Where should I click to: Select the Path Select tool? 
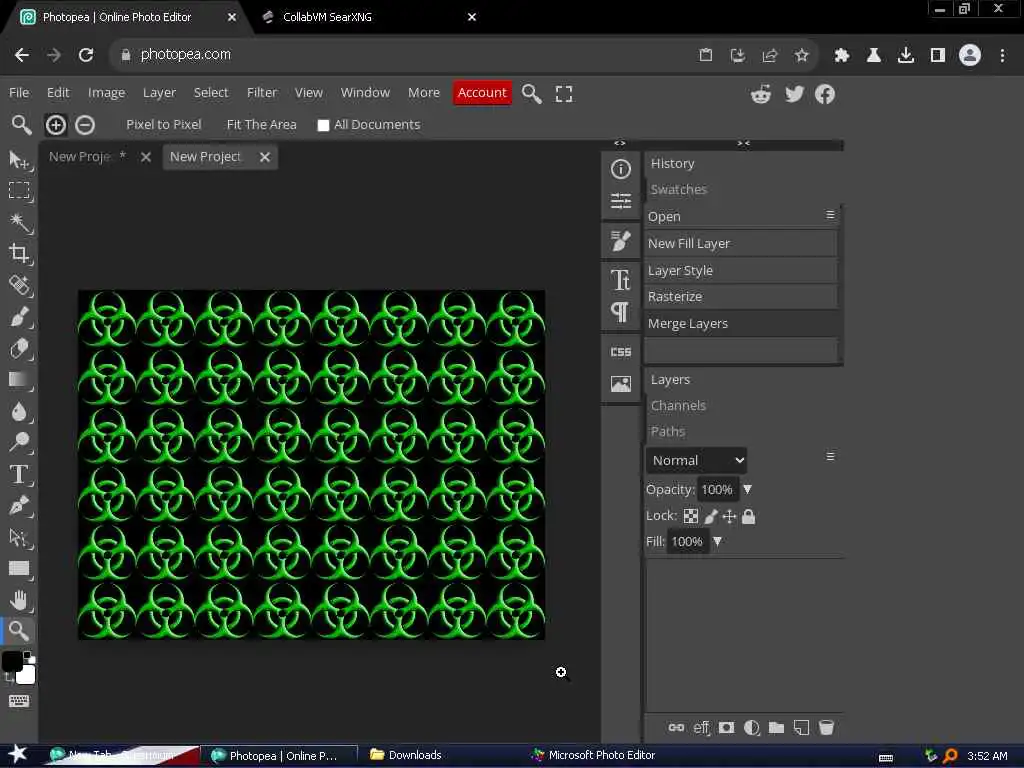(18, 537)
